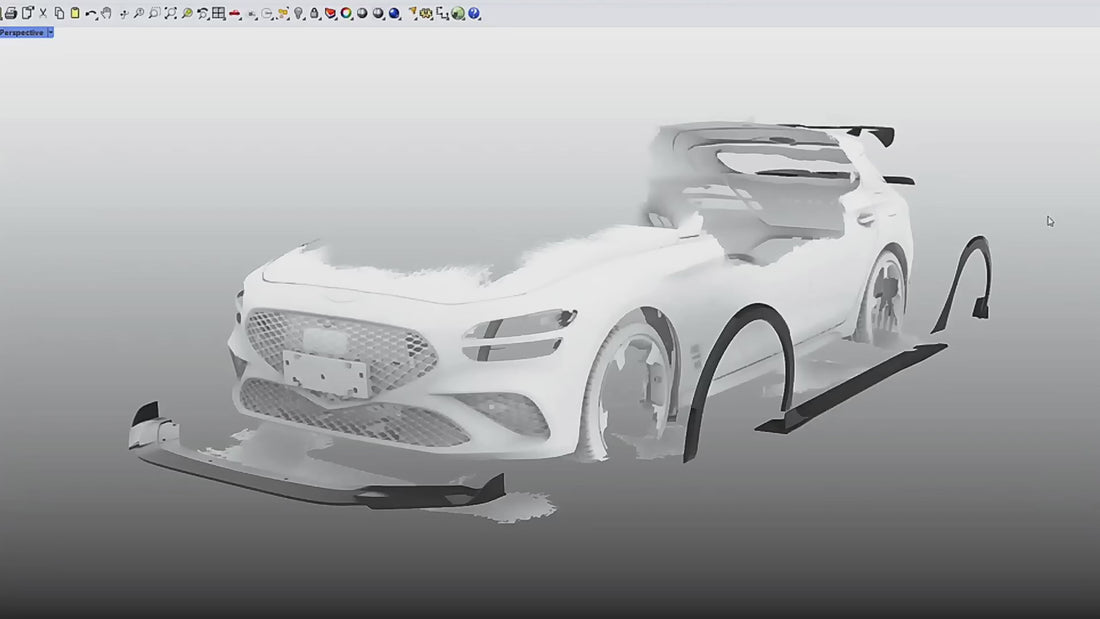Image resolution: width=1100 pixels, height=619 pixels.
Task: Click the blue Help question mark icon
Action: (x=474, y=13)
